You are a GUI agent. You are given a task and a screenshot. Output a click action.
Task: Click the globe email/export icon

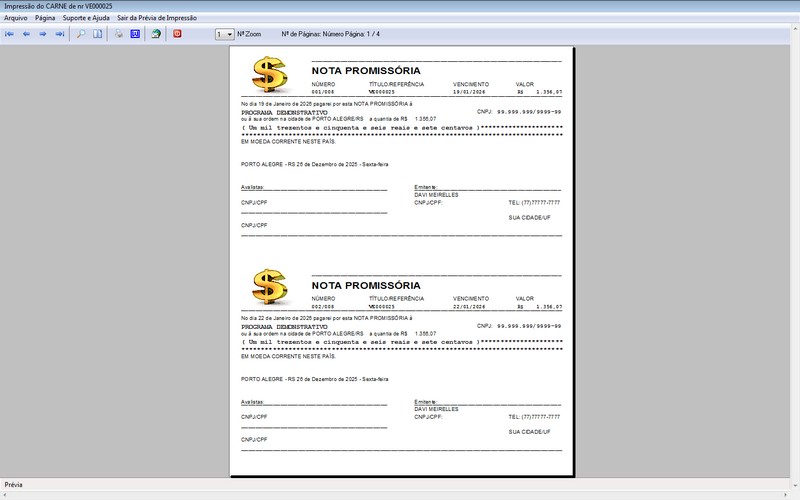(156, 34)
